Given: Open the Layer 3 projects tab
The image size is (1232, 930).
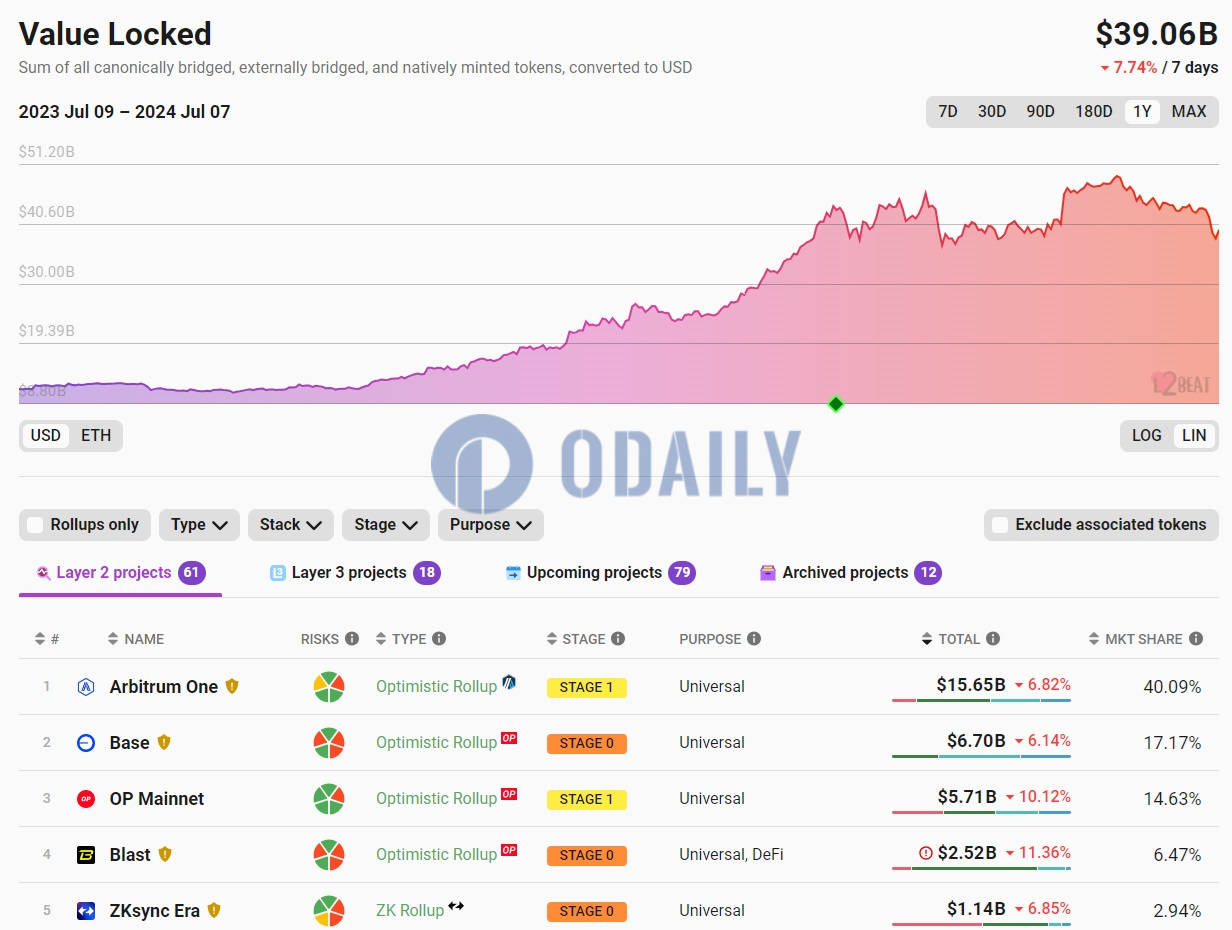Looking at the screenshot, I should pos(355,573).
